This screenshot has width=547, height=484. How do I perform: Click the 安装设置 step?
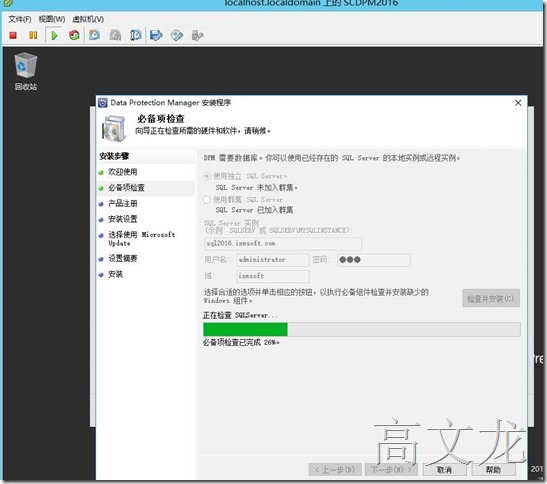[x=122, y=219]
